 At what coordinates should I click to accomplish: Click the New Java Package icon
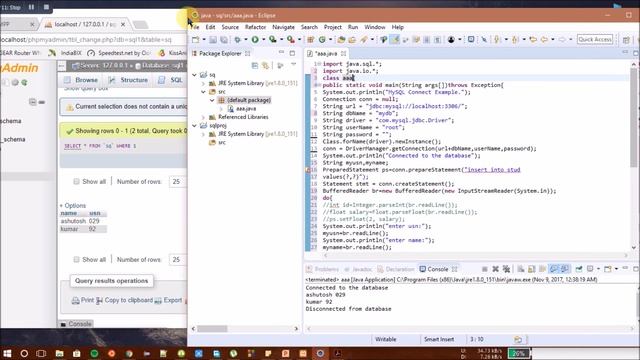click(311, 40)
